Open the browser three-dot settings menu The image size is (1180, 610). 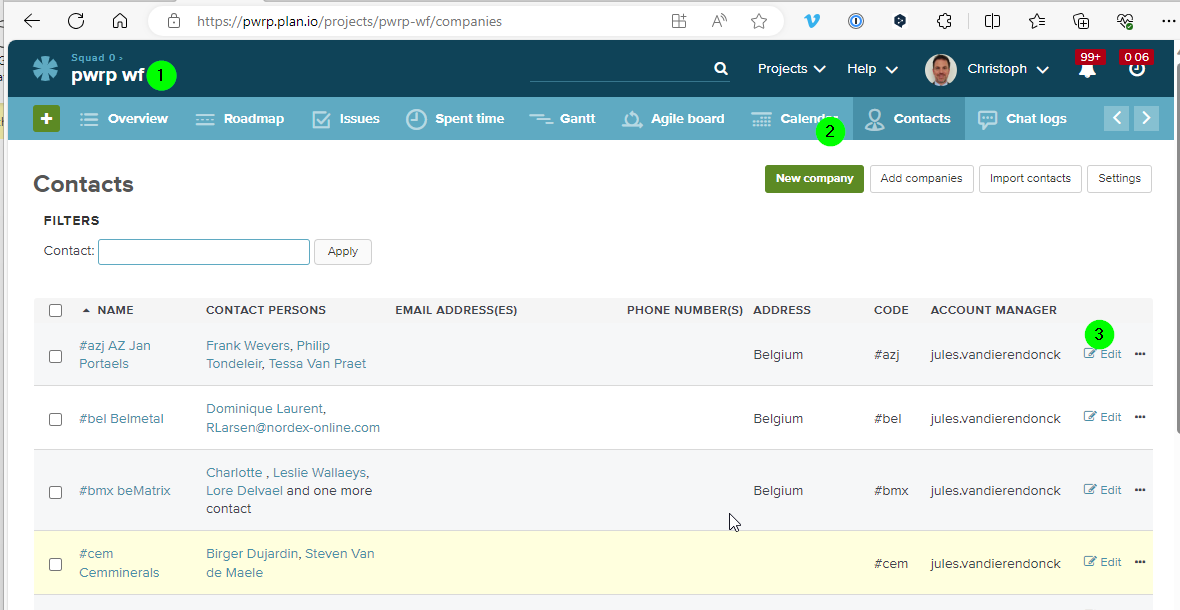[x=1168, y=21]
